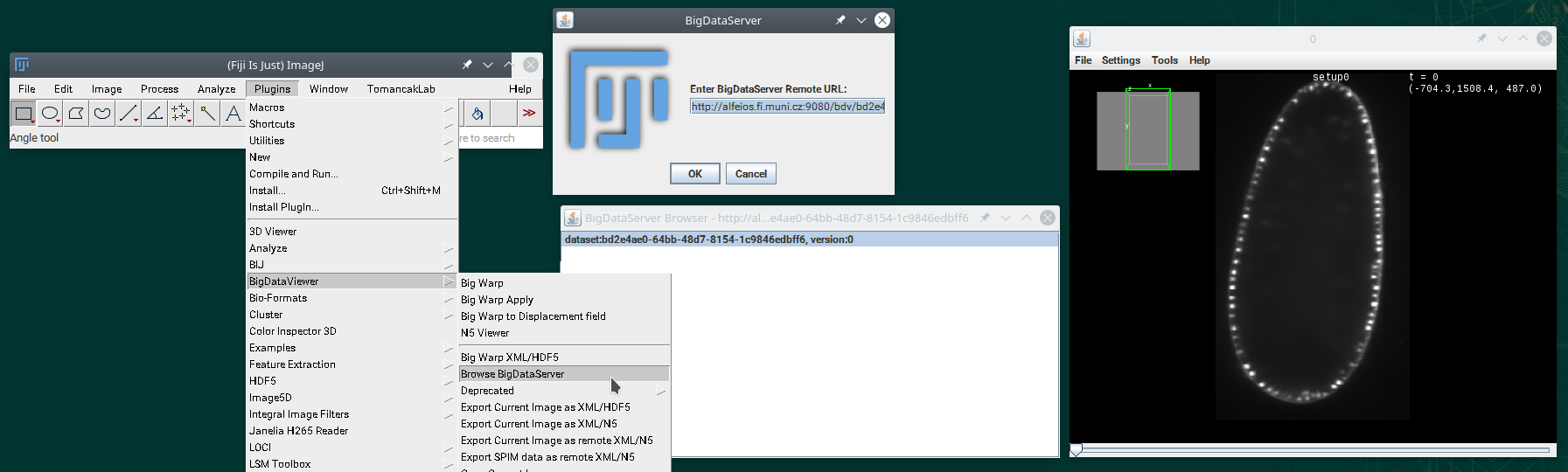Image resolution: width=1568 pixels, height=472 pixels.
Task: Open the Edit menu in ImageJ
Action: pyautogui.click(x=63, y=89)
